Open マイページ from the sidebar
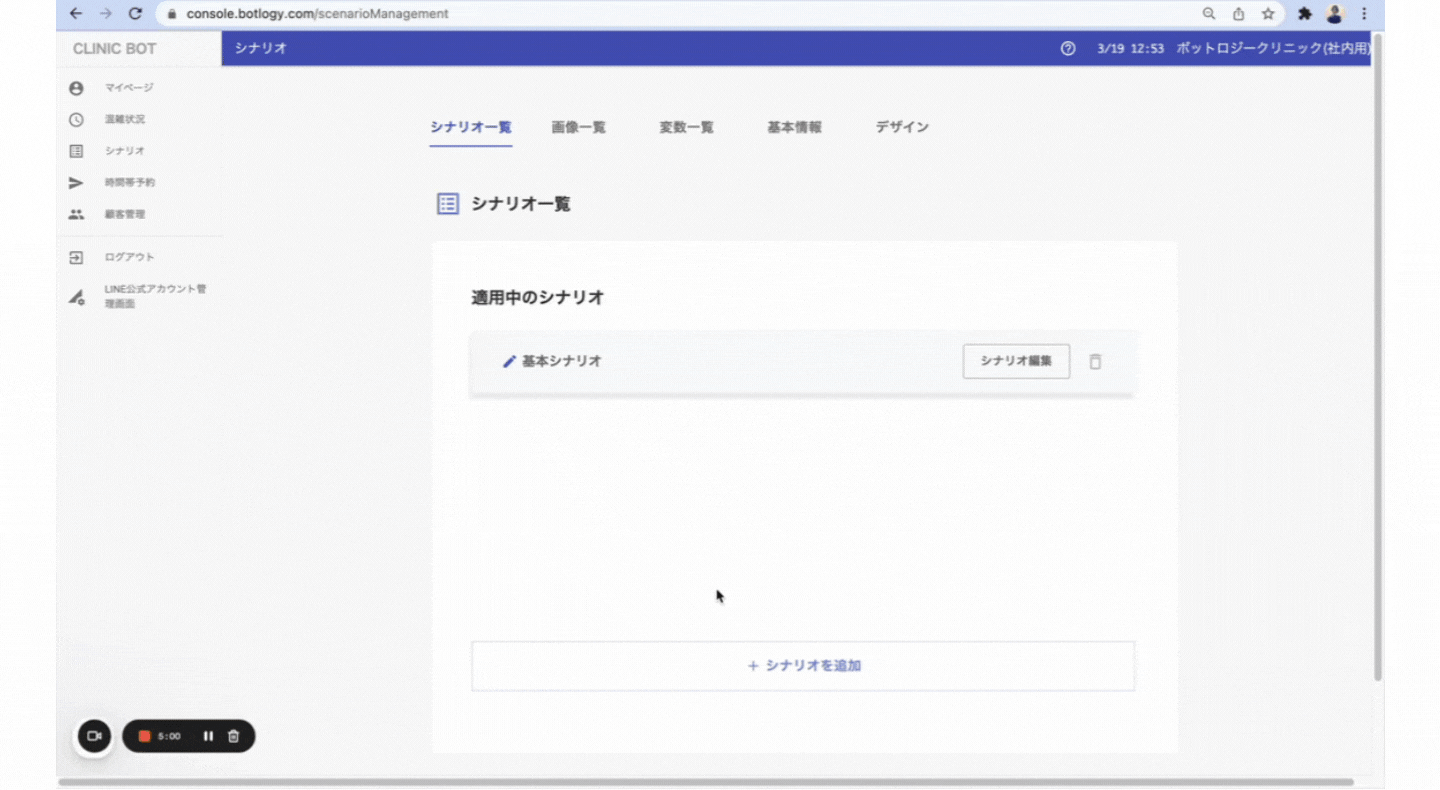This screenshot has width=1440, height=790. pyautogui.click(x=128, y=88)
